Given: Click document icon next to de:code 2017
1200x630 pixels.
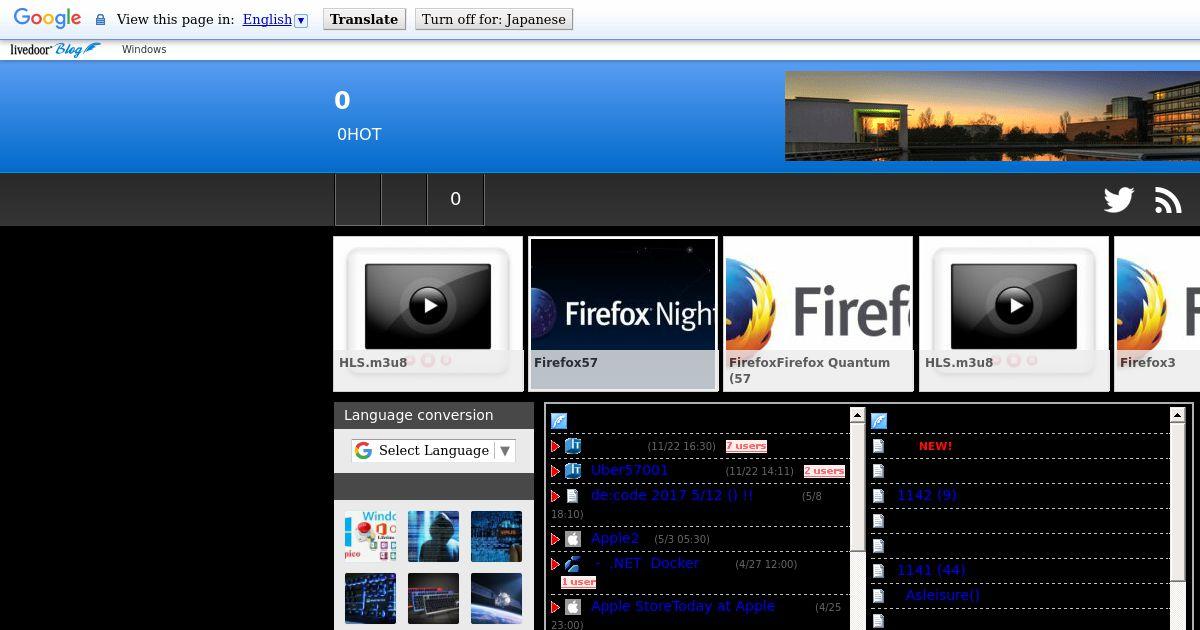Looking at the screenshot, I should click(x=573, y=496).
